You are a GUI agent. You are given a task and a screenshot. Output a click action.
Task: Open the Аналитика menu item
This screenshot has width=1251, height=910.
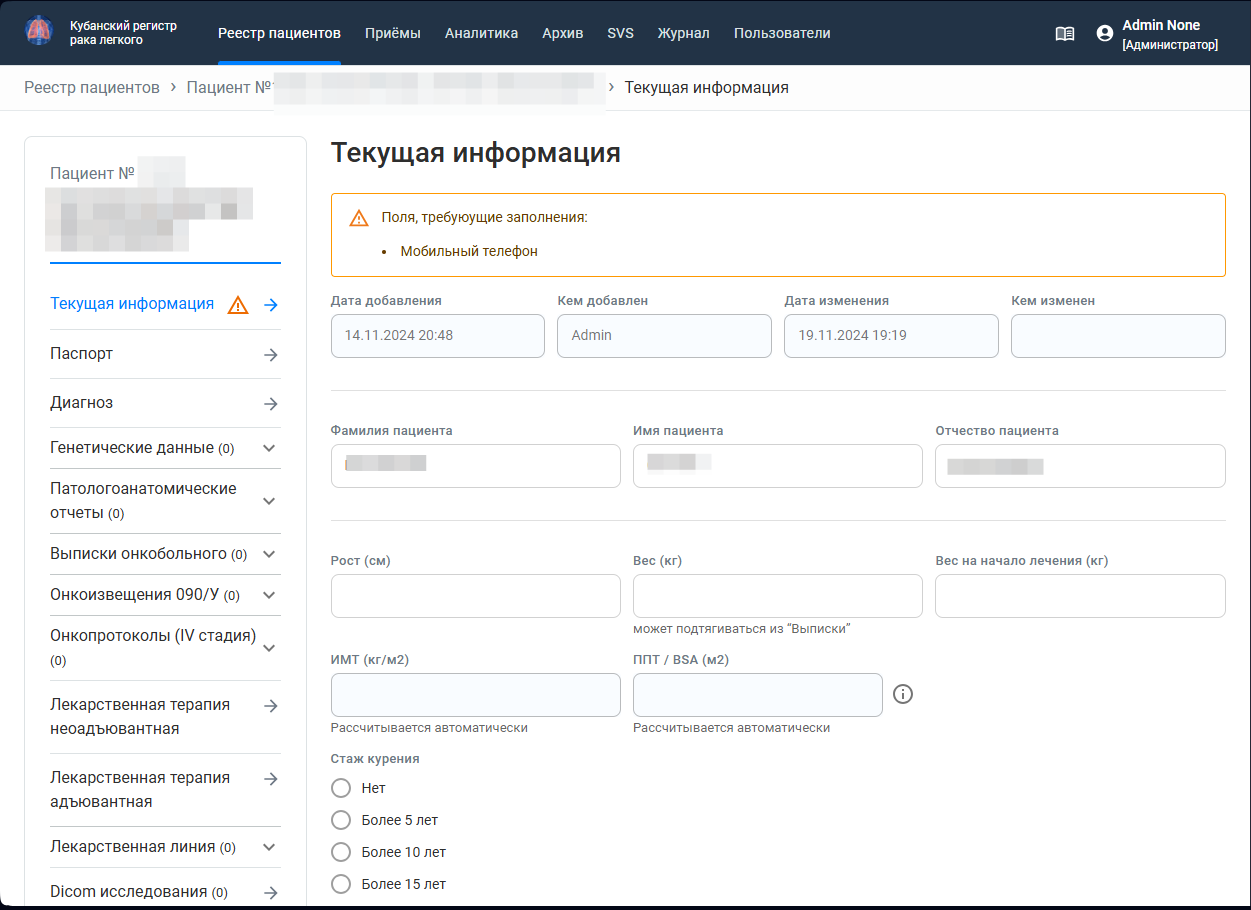coord(481,33)
